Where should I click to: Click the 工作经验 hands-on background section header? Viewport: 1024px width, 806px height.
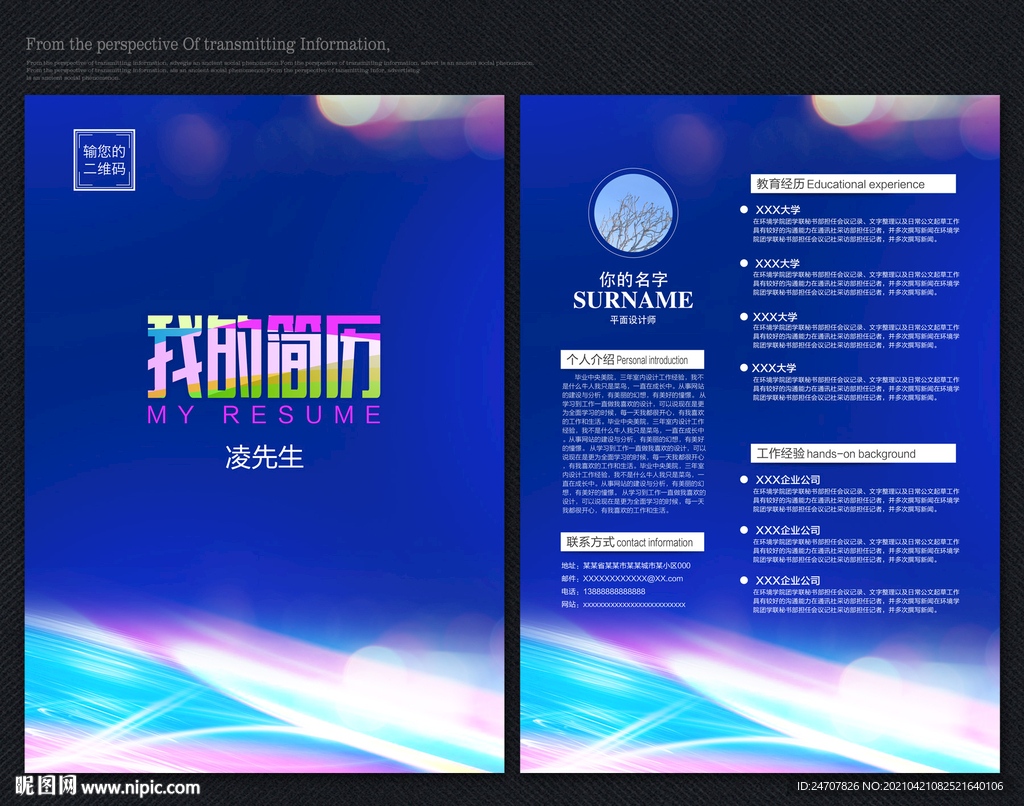click(x=853, y=453)
